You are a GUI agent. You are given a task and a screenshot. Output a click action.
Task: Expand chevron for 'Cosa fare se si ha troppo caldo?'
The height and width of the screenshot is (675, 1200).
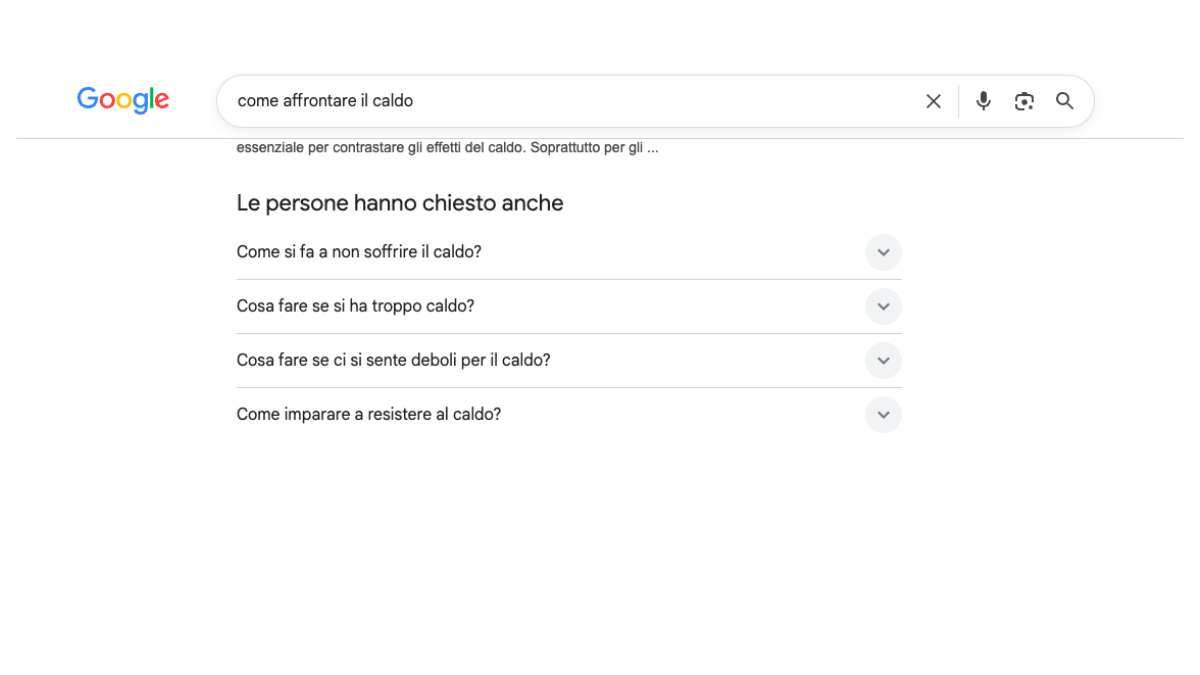[883, 306]
